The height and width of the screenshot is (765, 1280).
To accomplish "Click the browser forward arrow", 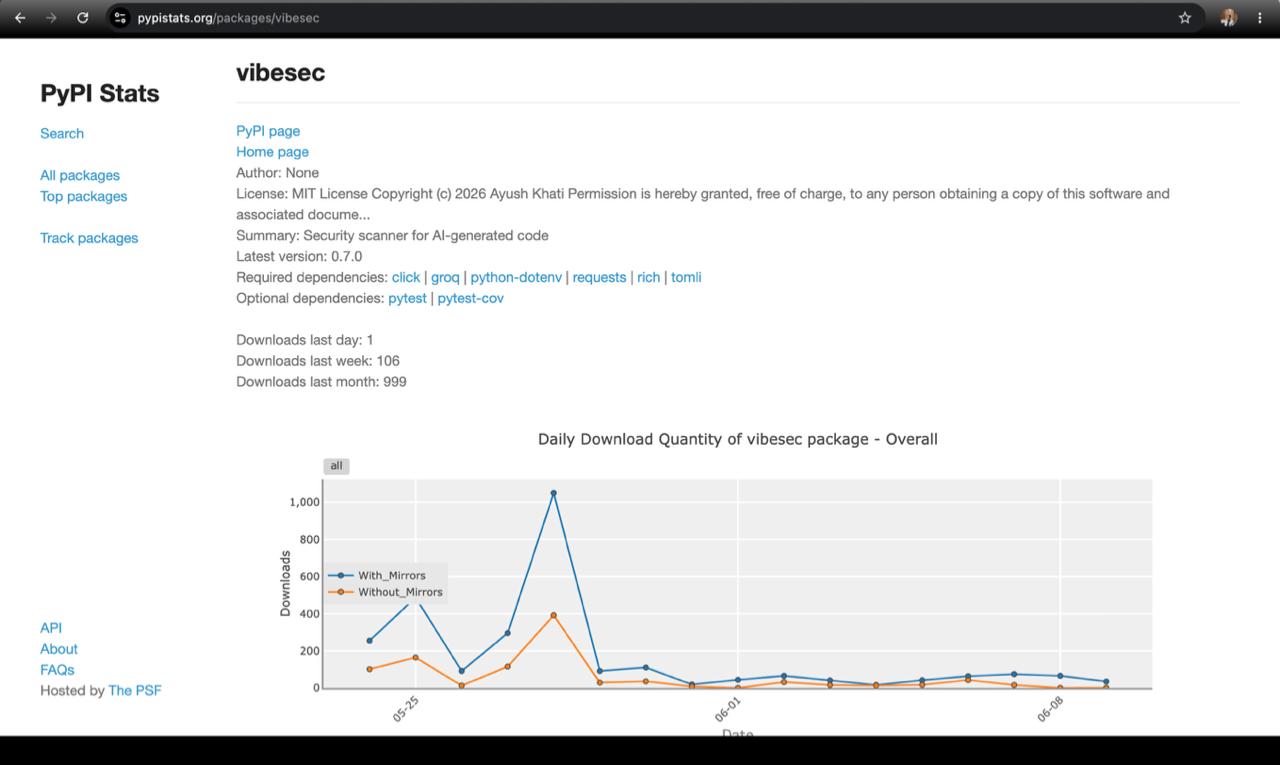I will pos(51,18).
